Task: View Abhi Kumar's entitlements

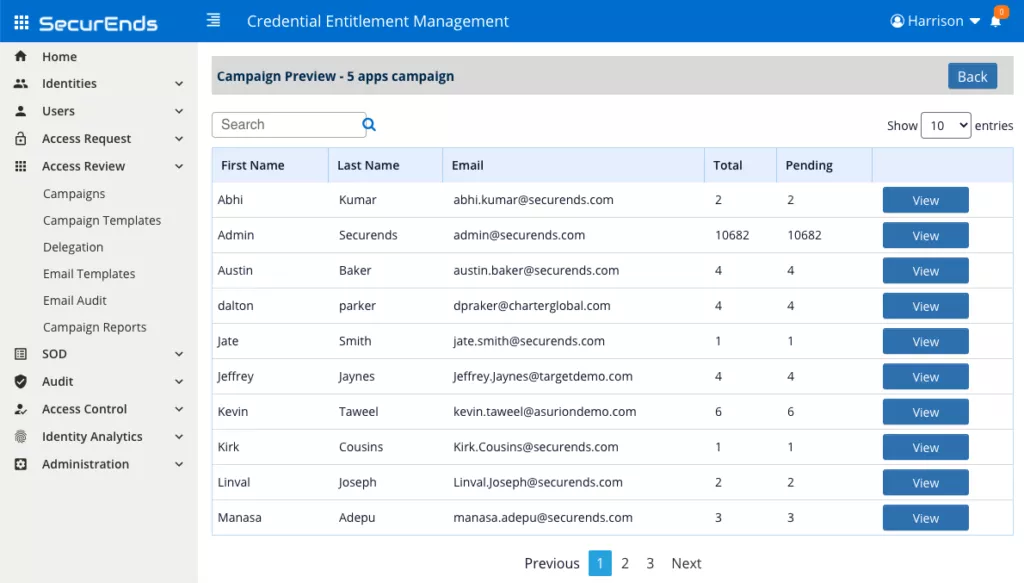Action: [x=925, y=200]
